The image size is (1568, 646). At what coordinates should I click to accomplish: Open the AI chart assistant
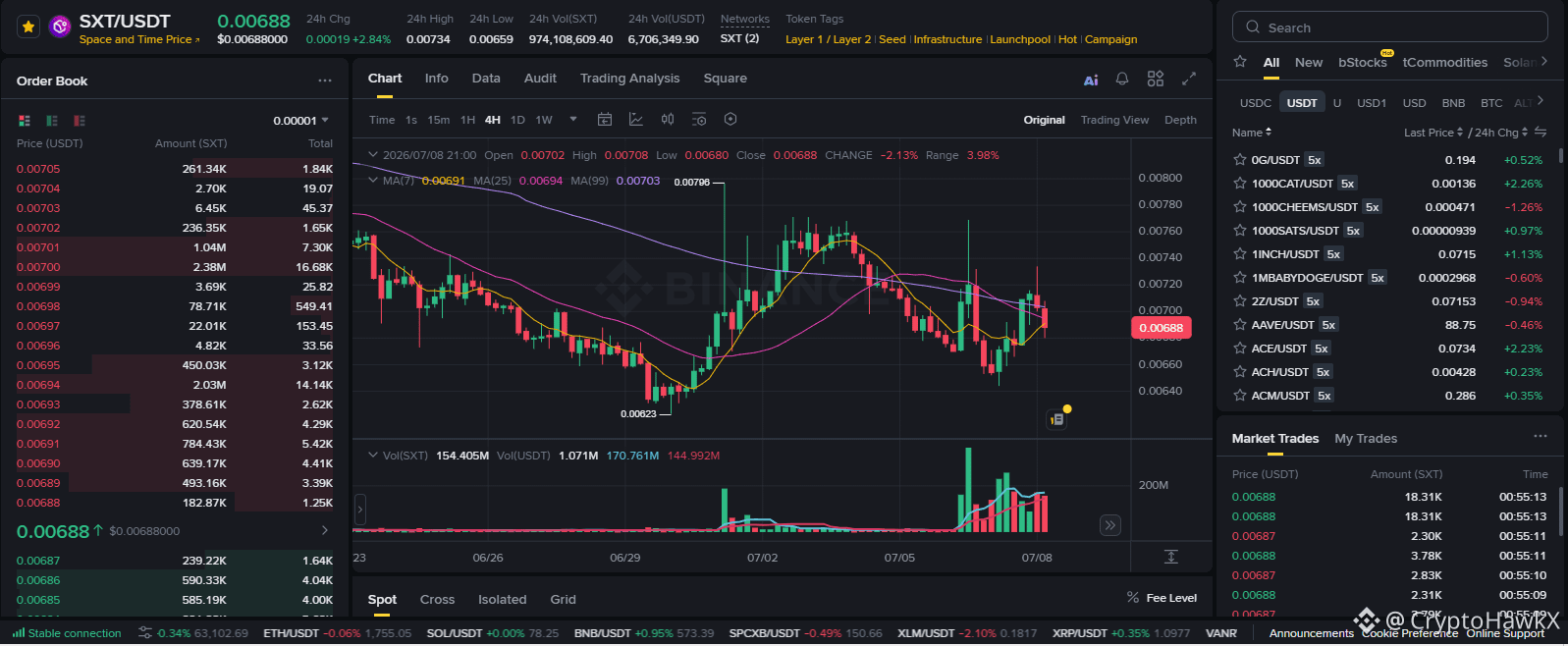(x=1091, y=80)
